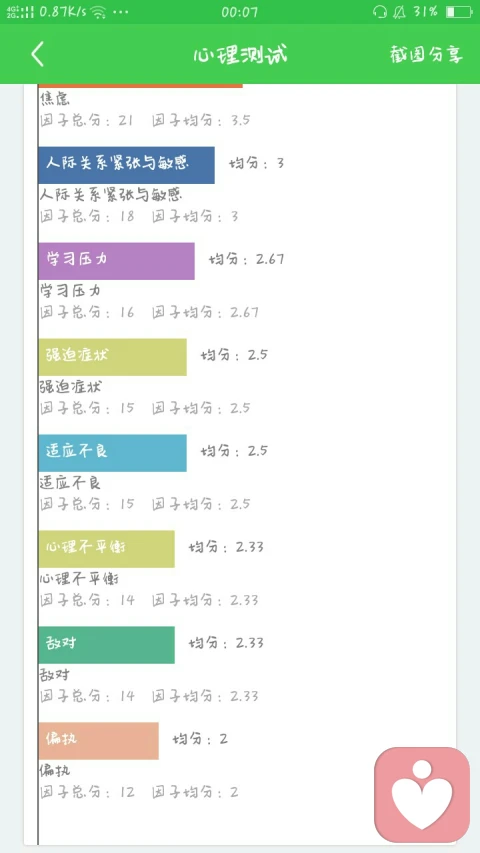This screenshot has height=853, width=480.
Task: Tap the 4G signal strength icon
Action: (20, 12)
